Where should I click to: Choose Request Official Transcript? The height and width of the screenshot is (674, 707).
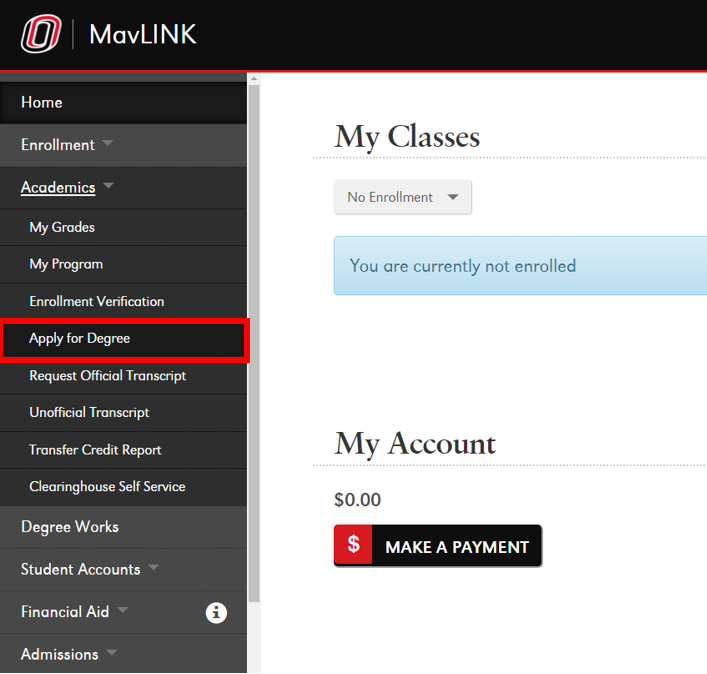click(x=107, y=376)
